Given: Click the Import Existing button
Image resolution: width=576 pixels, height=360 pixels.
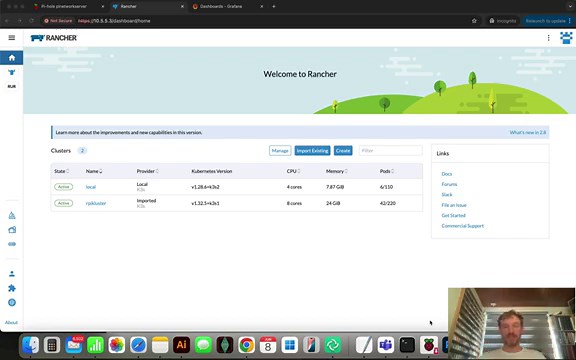Looking at the screenshot, I should tap(312, 151).
